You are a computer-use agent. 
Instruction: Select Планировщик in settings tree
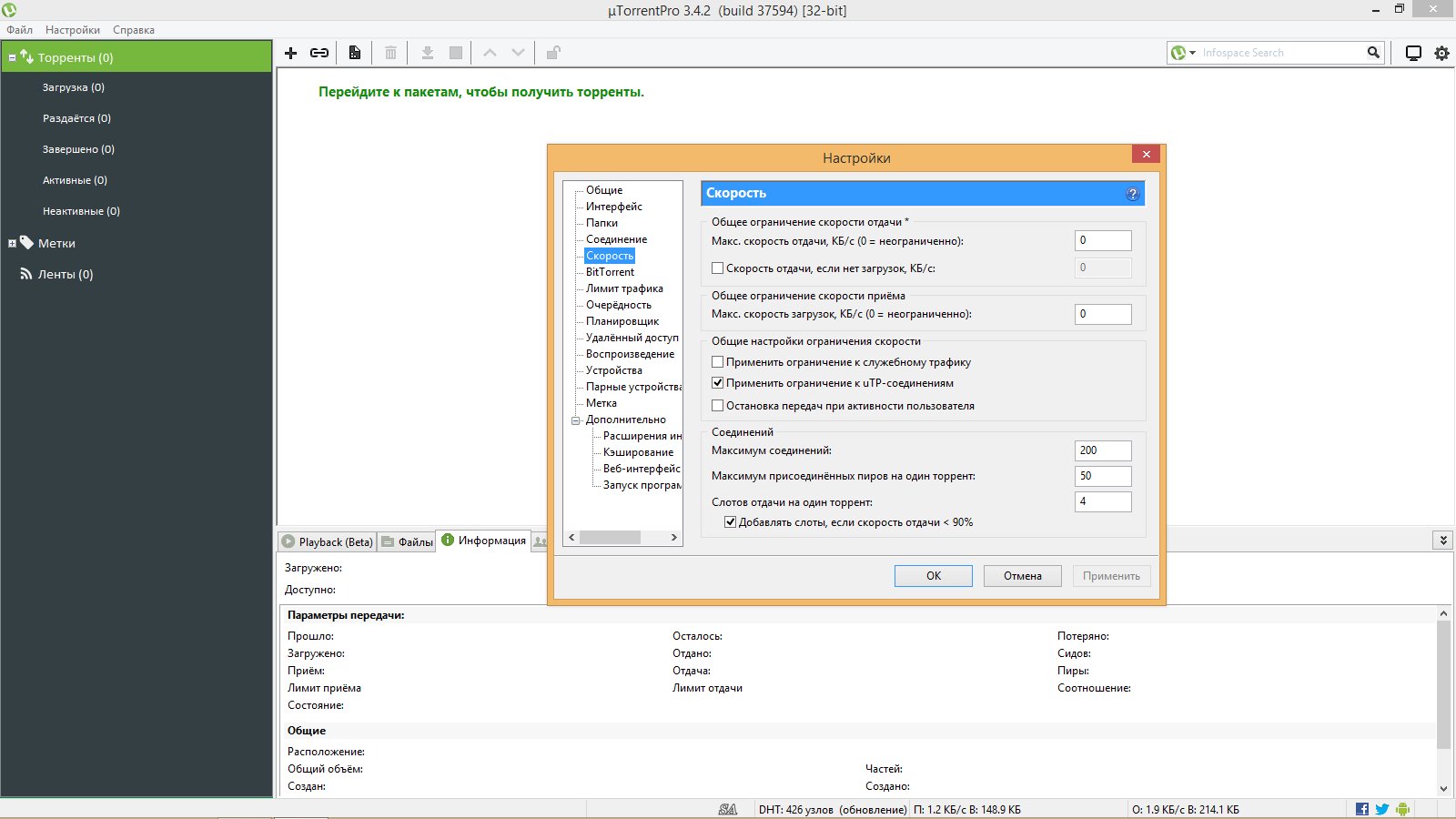(x=622, y=321)
